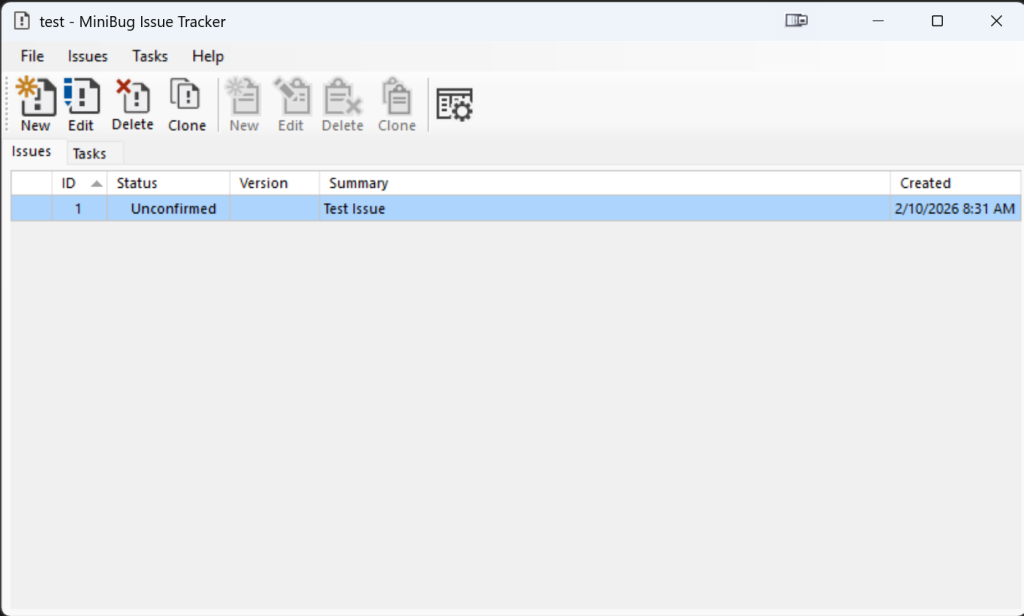The image size is (1024, 616).
Task: Open the File menu
Action: (x=31, y=56)
